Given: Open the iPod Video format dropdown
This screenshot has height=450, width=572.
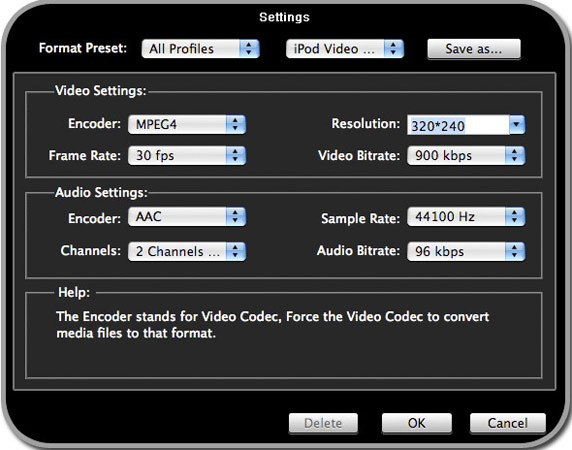Looking at the screenshot, I should [x=345, y=49].
